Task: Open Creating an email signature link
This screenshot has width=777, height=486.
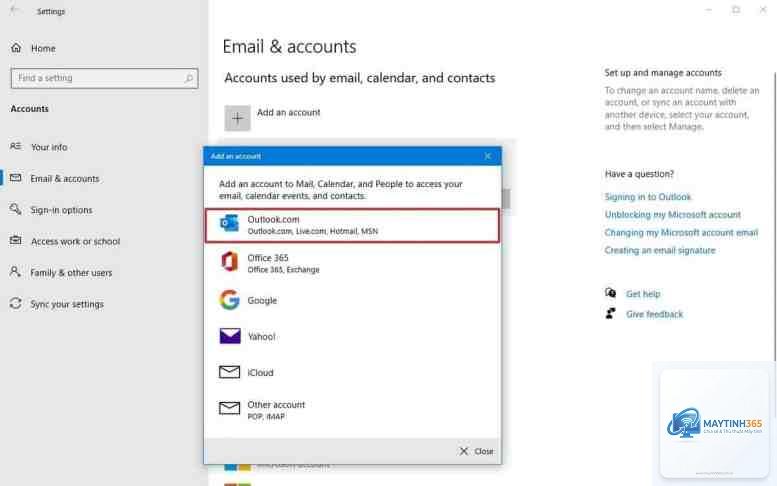Action: pos(660,250)
